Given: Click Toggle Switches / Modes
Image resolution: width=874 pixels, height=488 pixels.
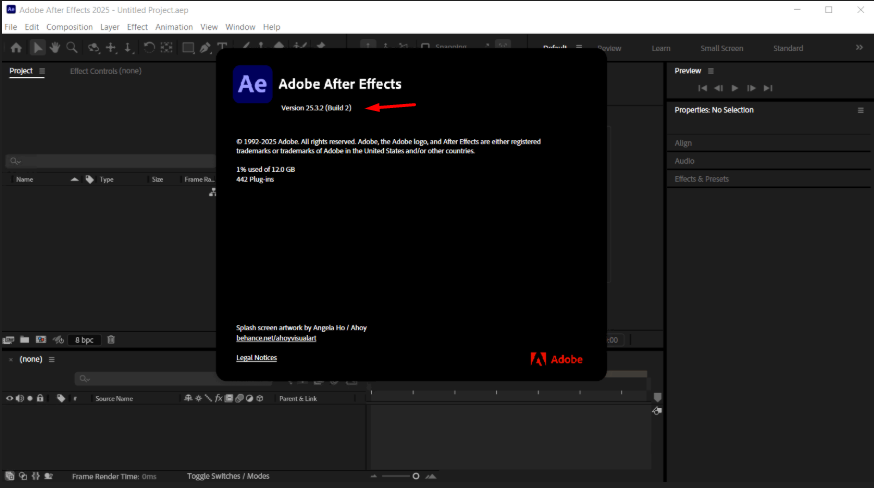Looking at the screenshot, I should 228,477.
